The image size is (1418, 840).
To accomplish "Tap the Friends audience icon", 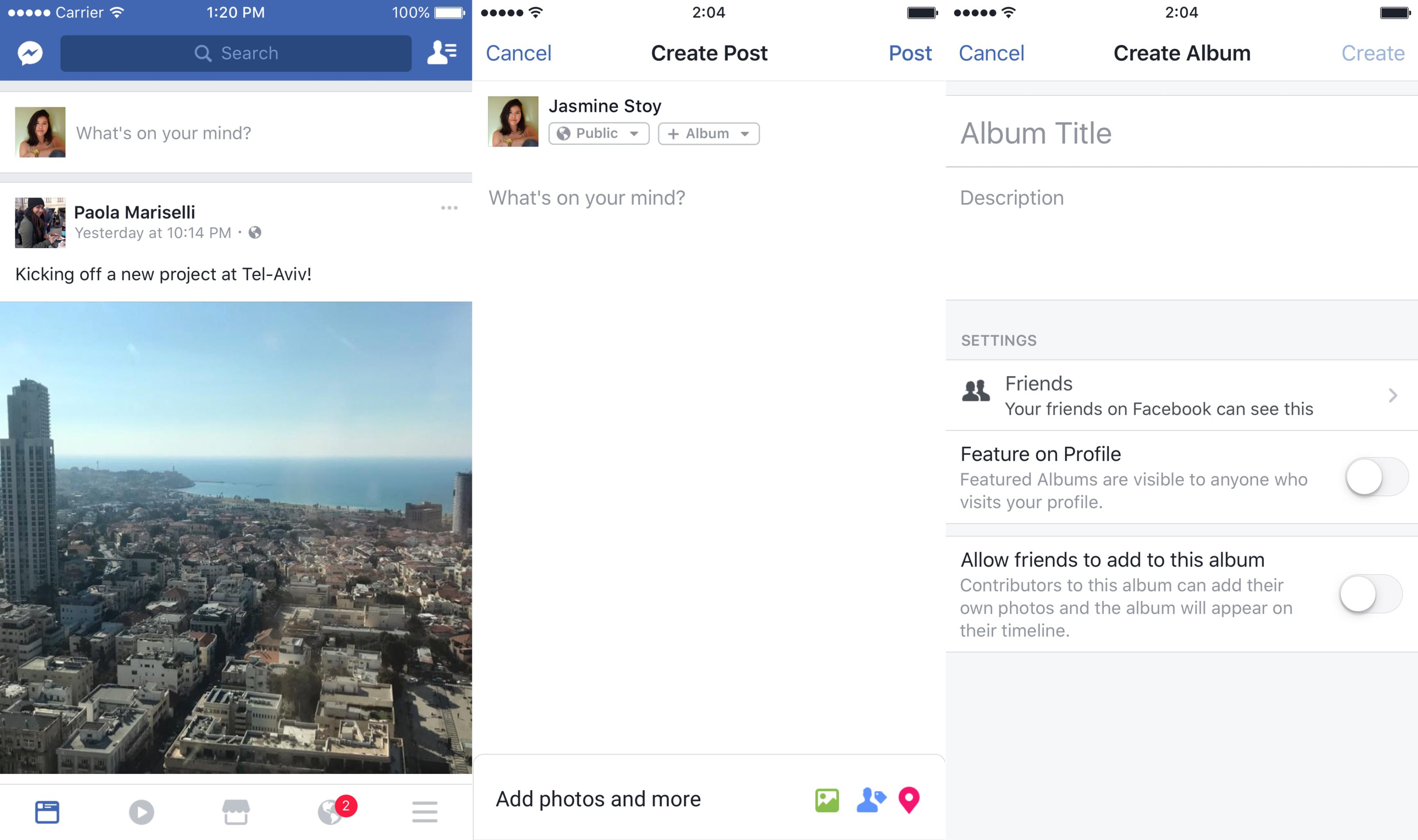I will click(975, 391).
